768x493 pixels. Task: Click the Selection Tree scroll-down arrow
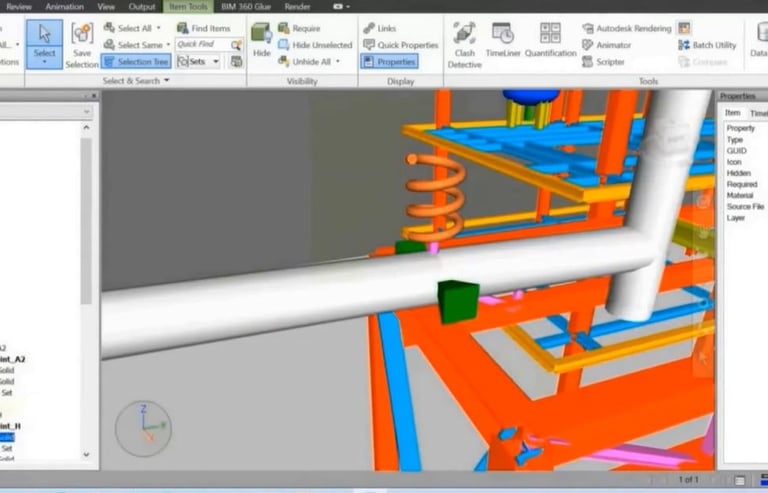coord(86,455)
